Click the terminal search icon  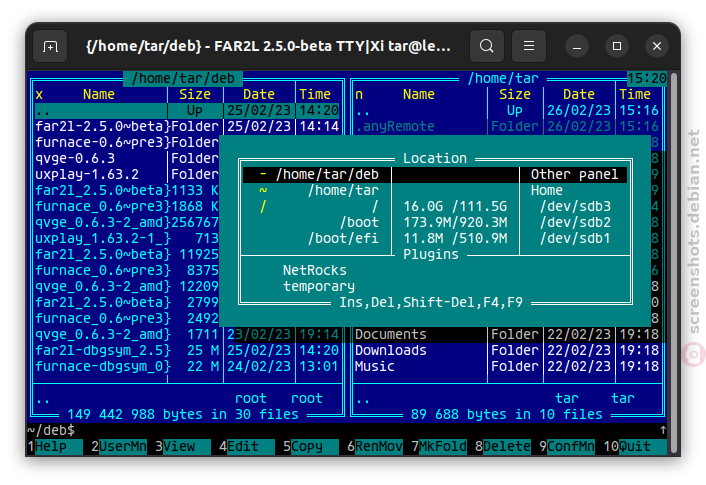pyautogui.click(x=486, y=46)
